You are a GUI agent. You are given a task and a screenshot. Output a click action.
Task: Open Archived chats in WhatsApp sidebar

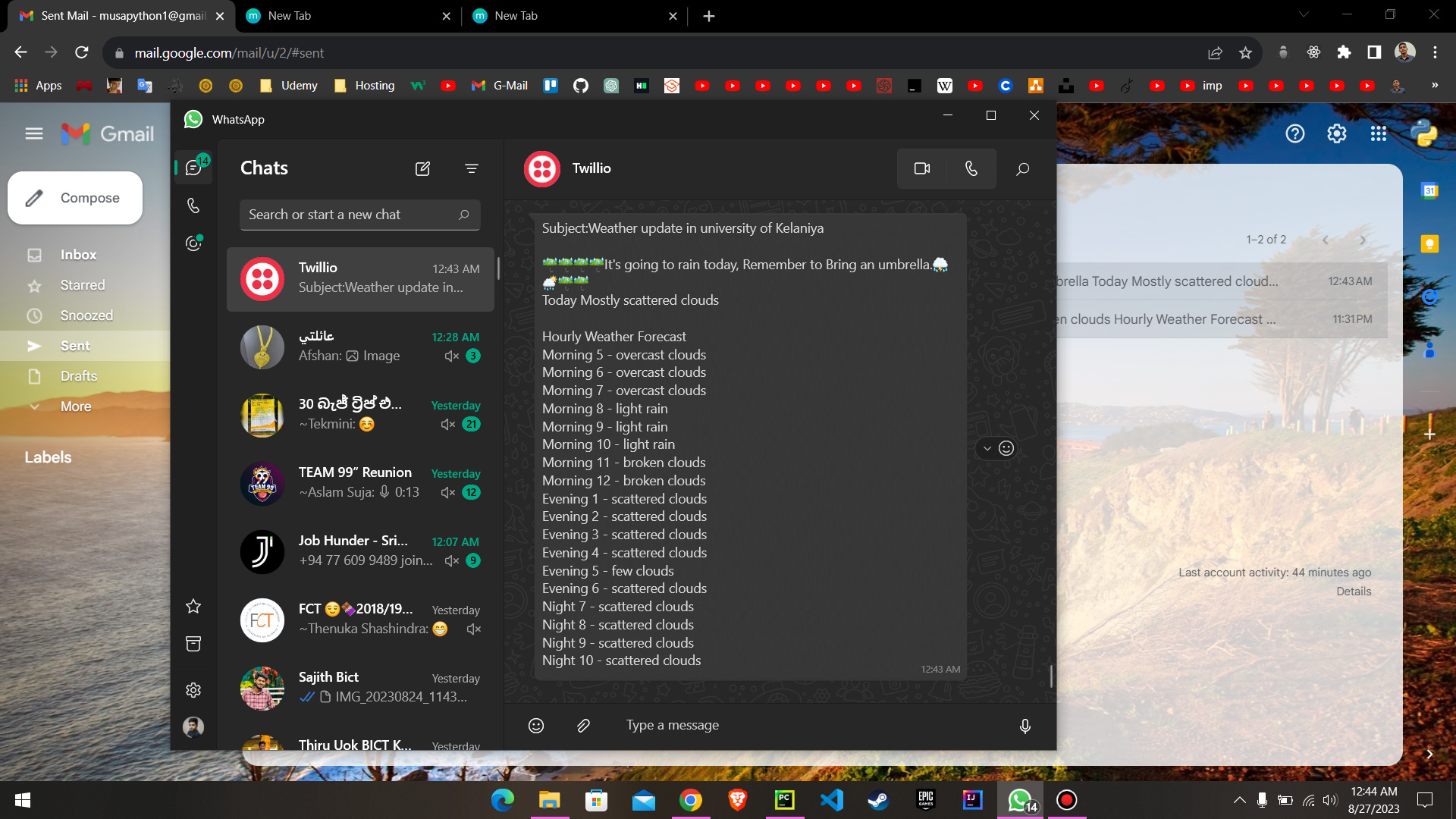(193, 644)
